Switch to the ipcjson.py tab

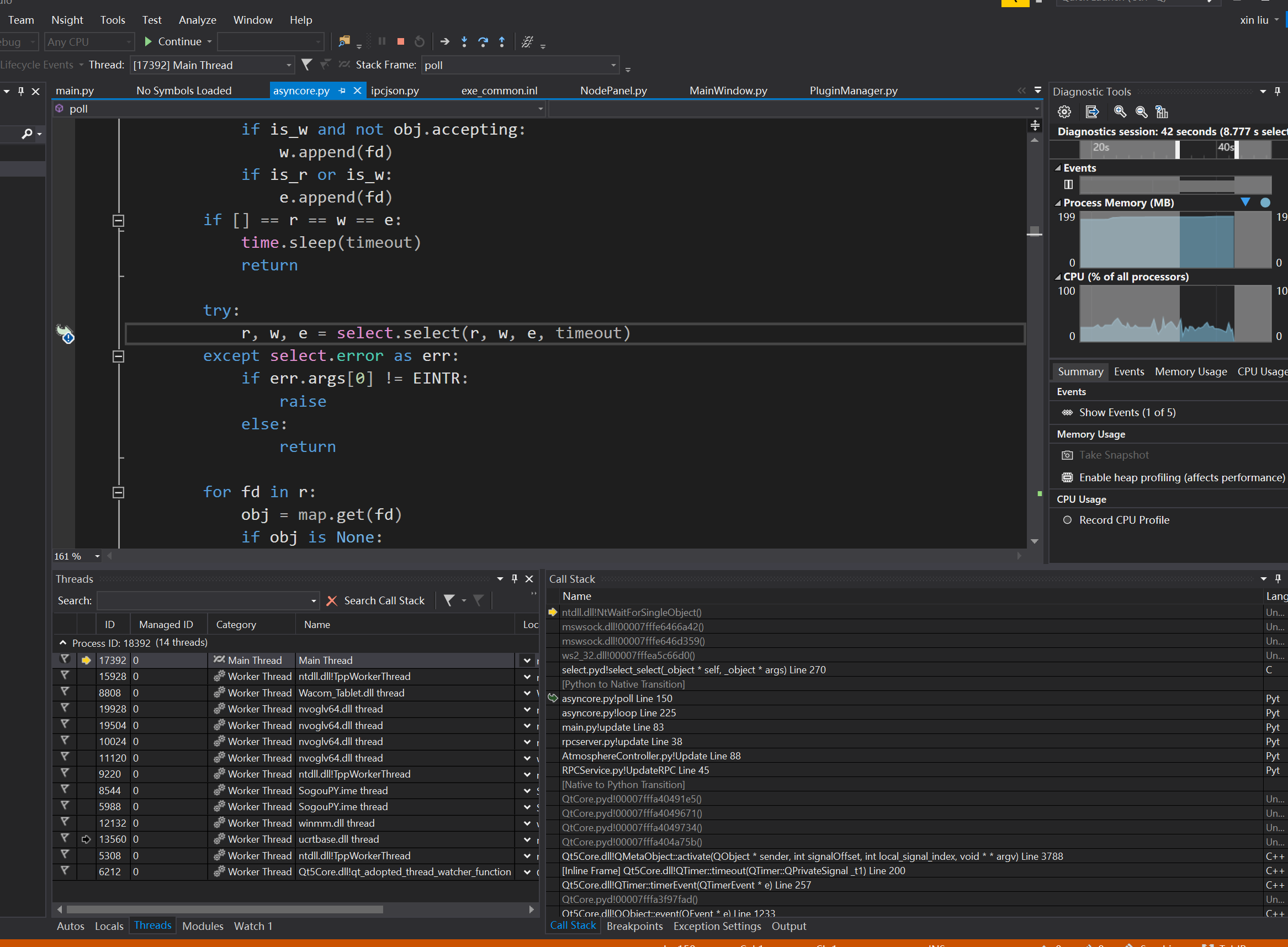click(x=395, y=91)
